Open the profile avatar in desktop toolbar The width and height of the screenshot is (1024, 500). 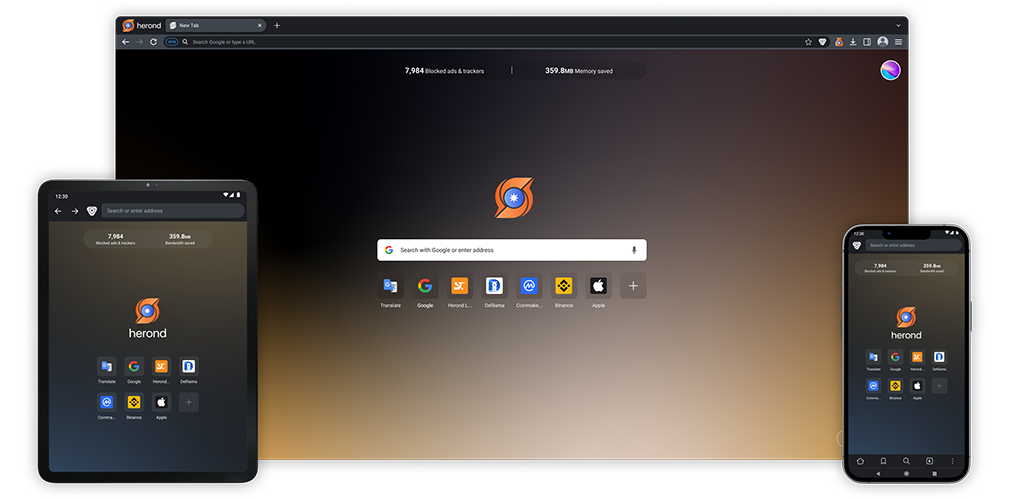click(x=883, y=42)
